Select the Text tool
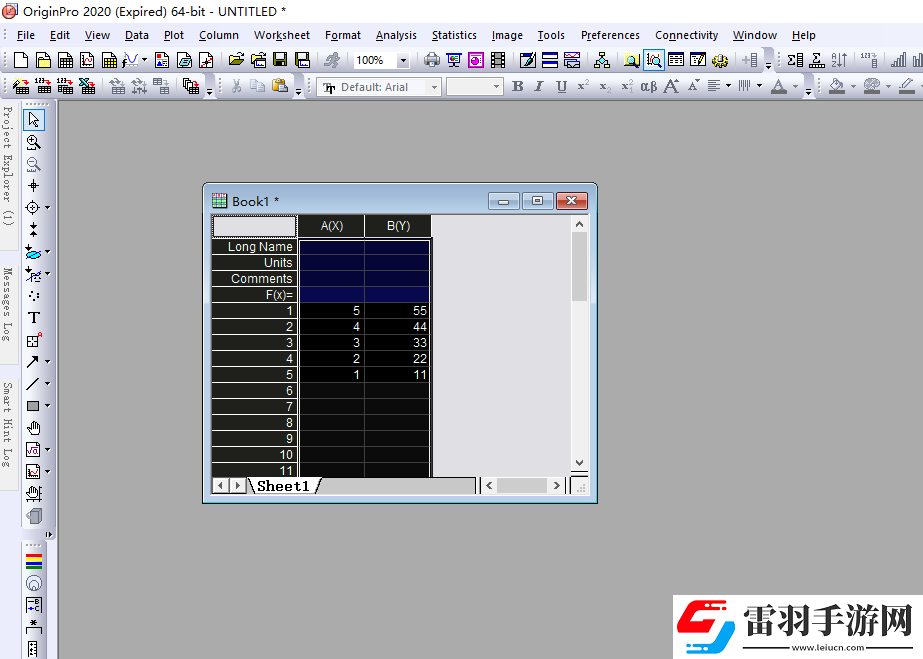Screen dimensions: 923x659 click(x=33, y=317)
